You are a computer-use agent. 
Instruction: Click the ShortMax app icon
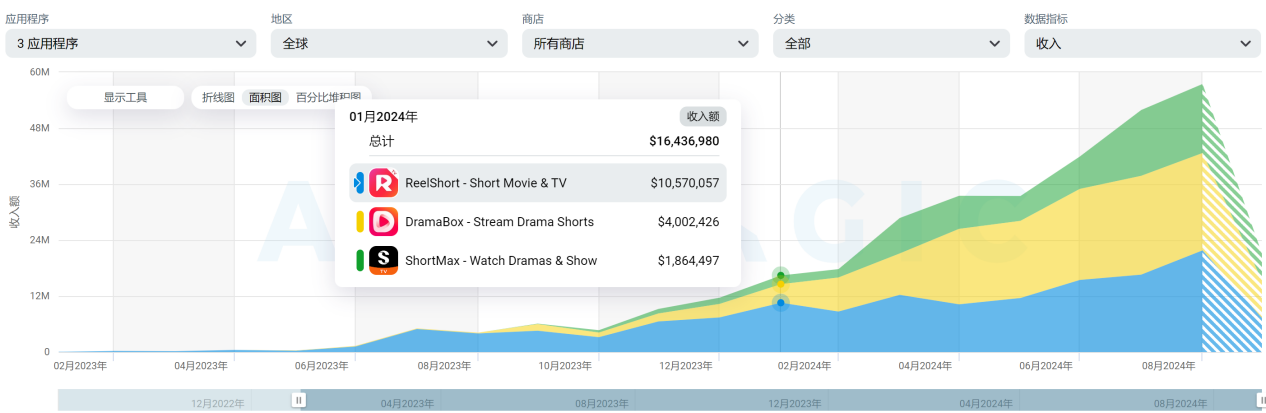[383, 261]
